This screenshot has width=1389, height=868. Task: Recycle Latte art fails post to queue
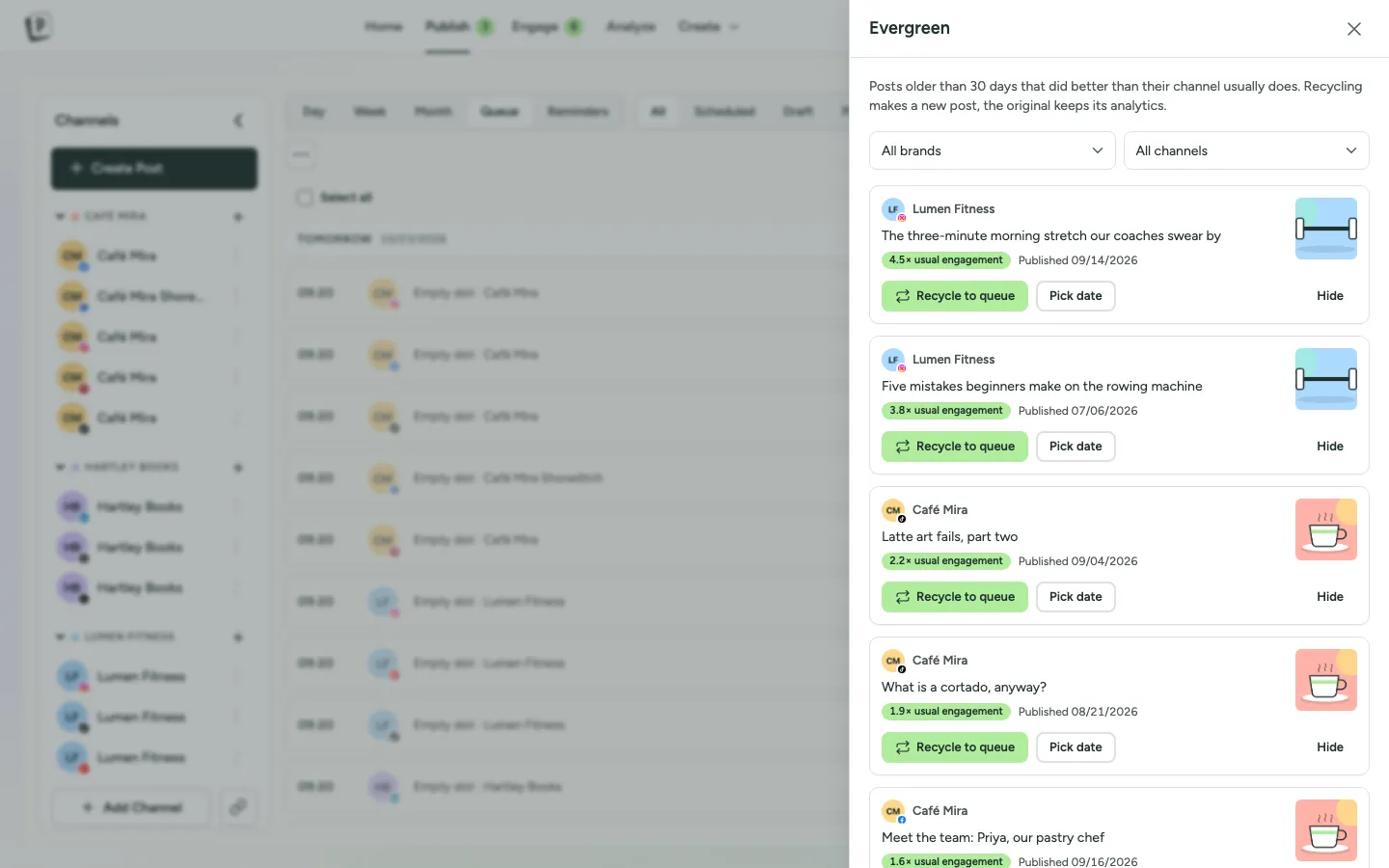pos(955,597)
